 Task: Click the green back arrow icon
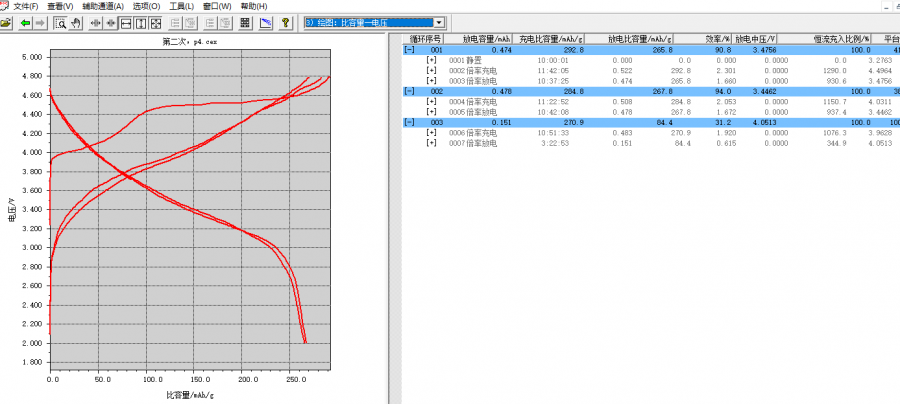tap(23, 22)
